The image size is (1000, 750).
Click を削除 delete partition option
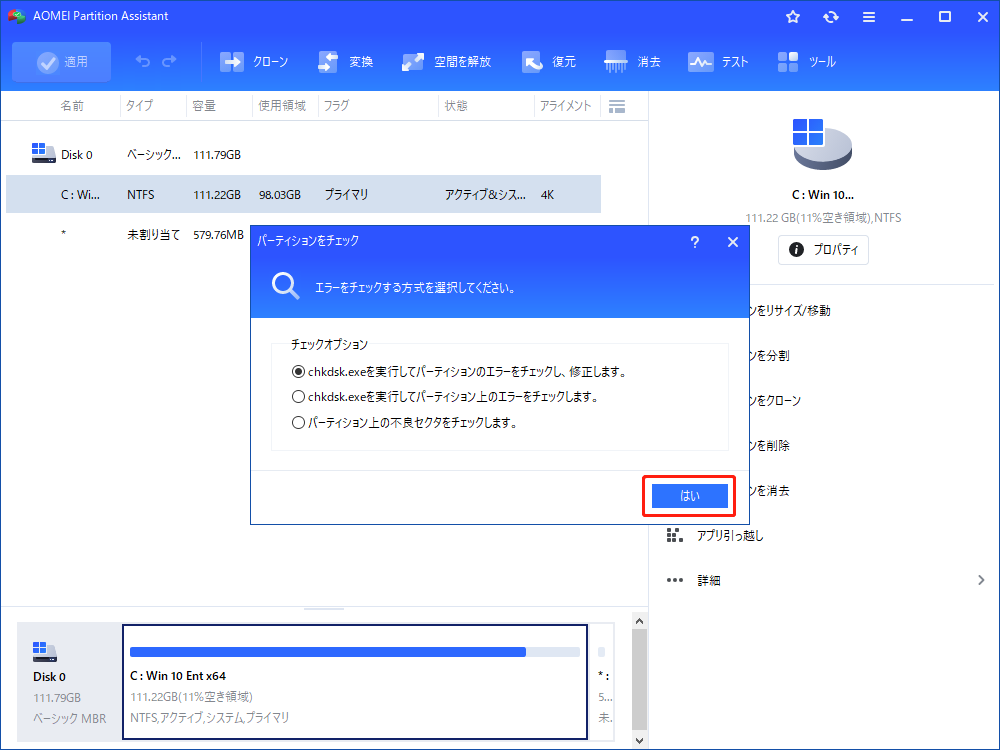pos(770,445)
